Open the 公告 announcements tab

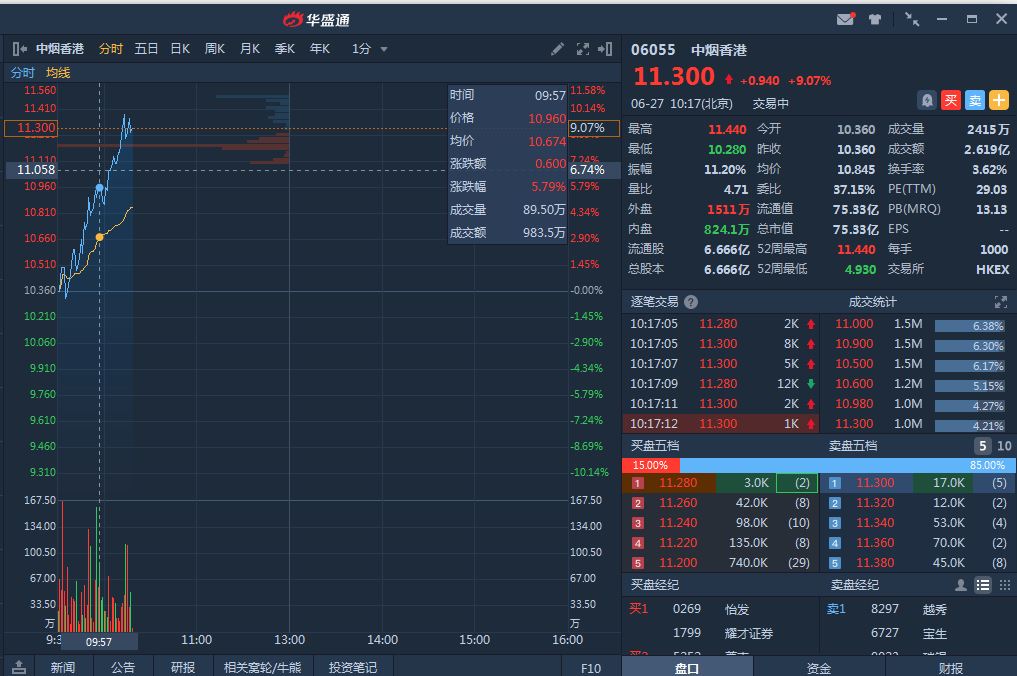tap(123, 667)
